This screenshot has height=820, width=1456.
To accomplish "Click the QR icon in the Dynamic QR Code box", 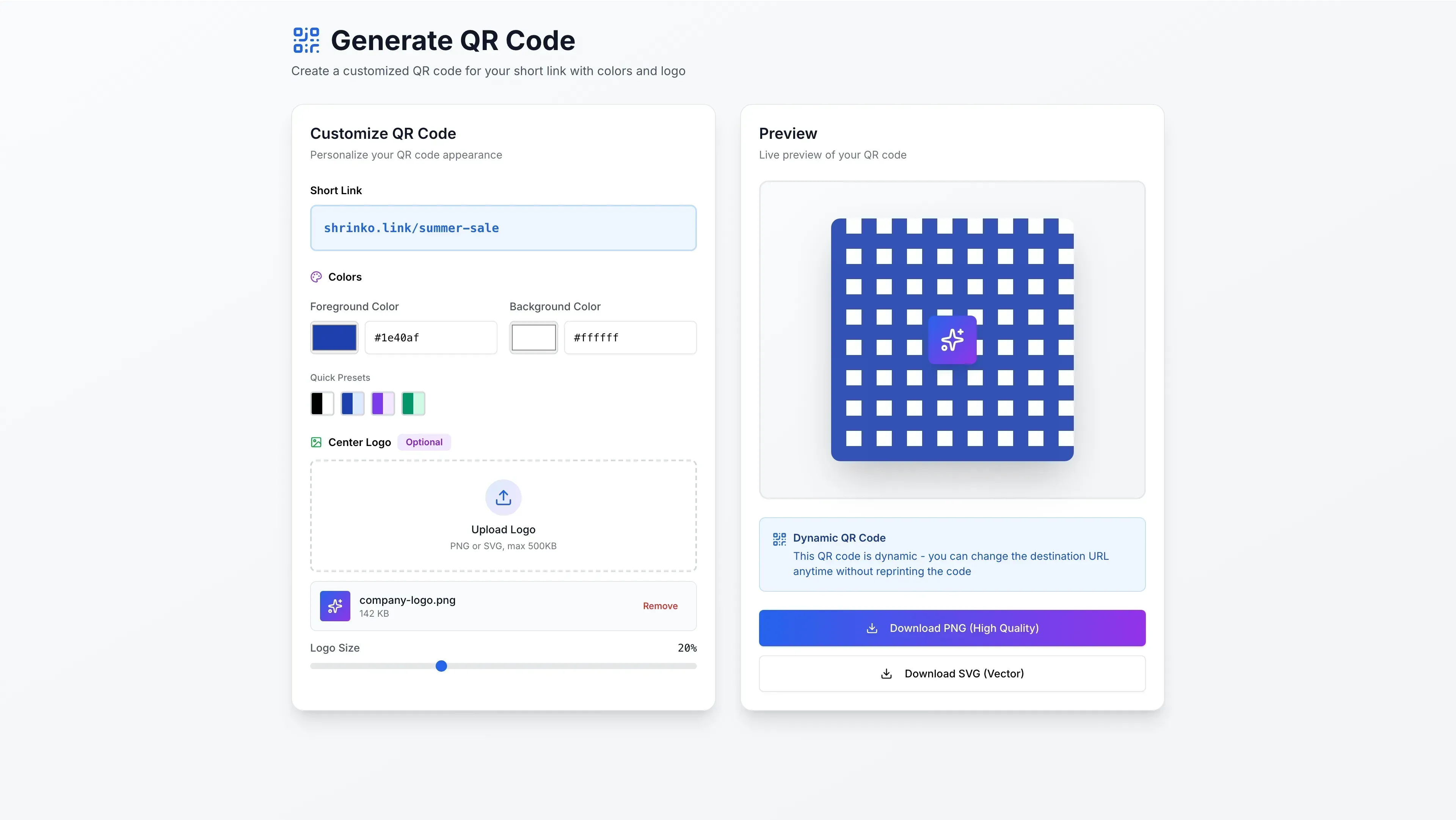I will coord(779,539).
